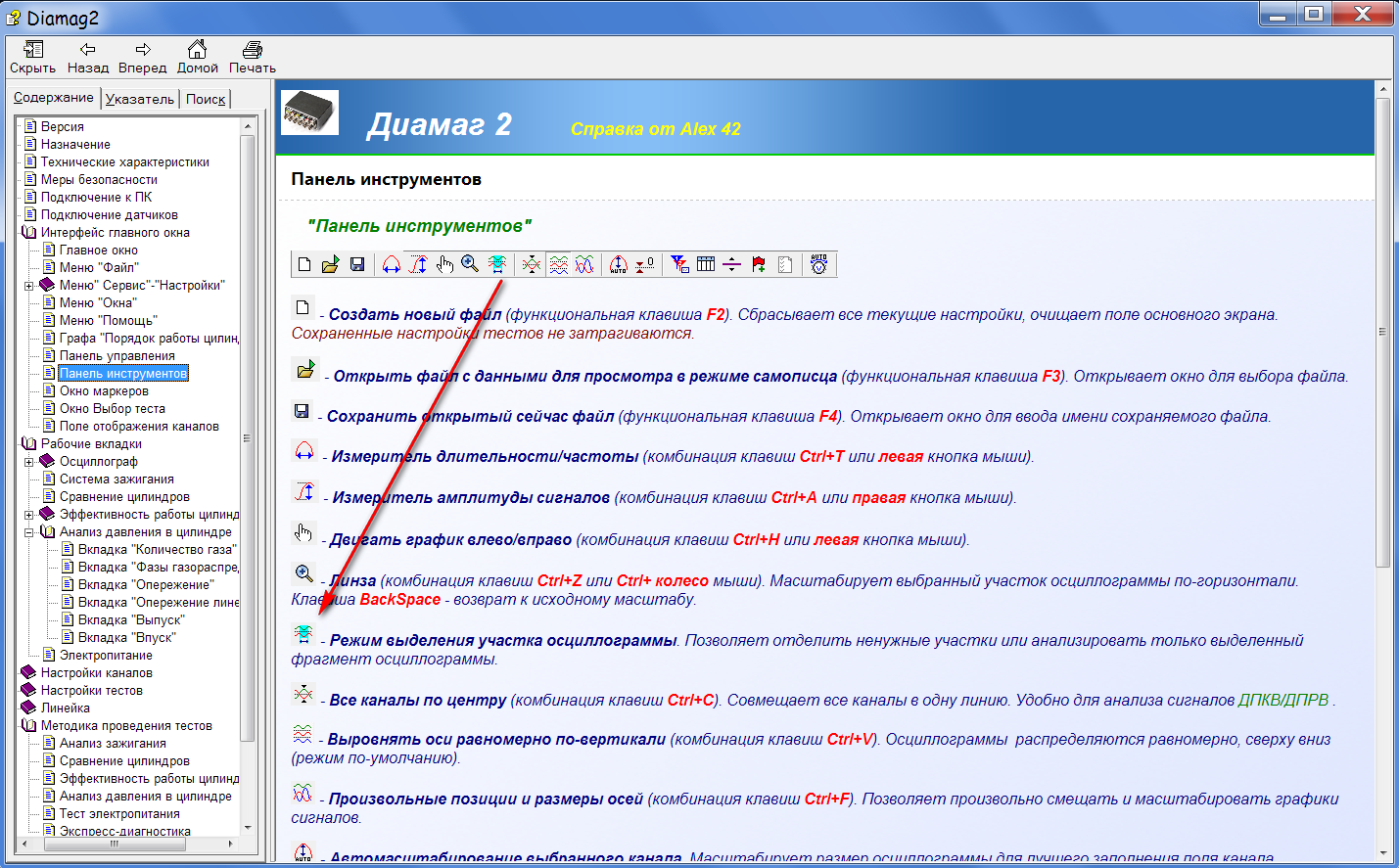Click the arbitrary axes positions icon in the toolbar picture
This screenshot has width=1399, height=868.
click(x=584, y=264)
